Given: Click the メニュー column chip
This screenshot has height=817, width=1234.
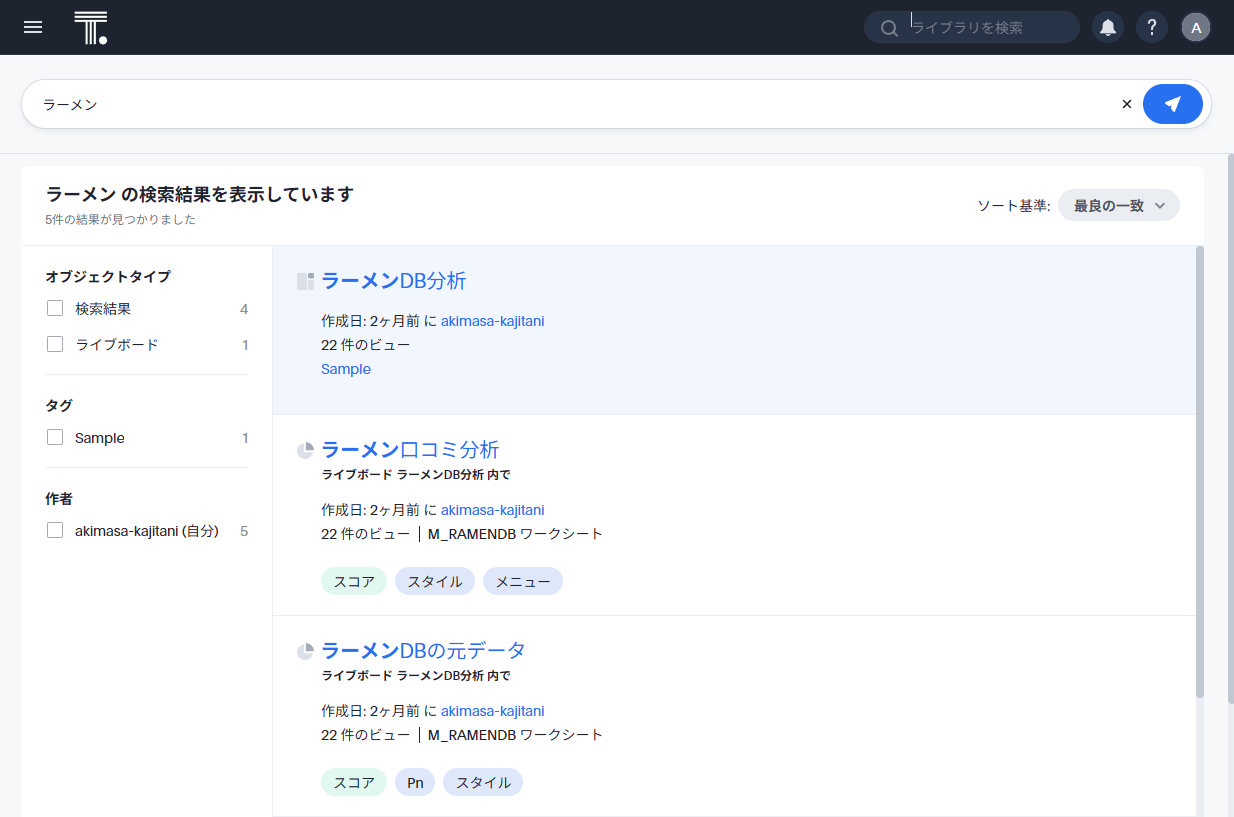Looking at the screenshot, I should click(523, 581).
